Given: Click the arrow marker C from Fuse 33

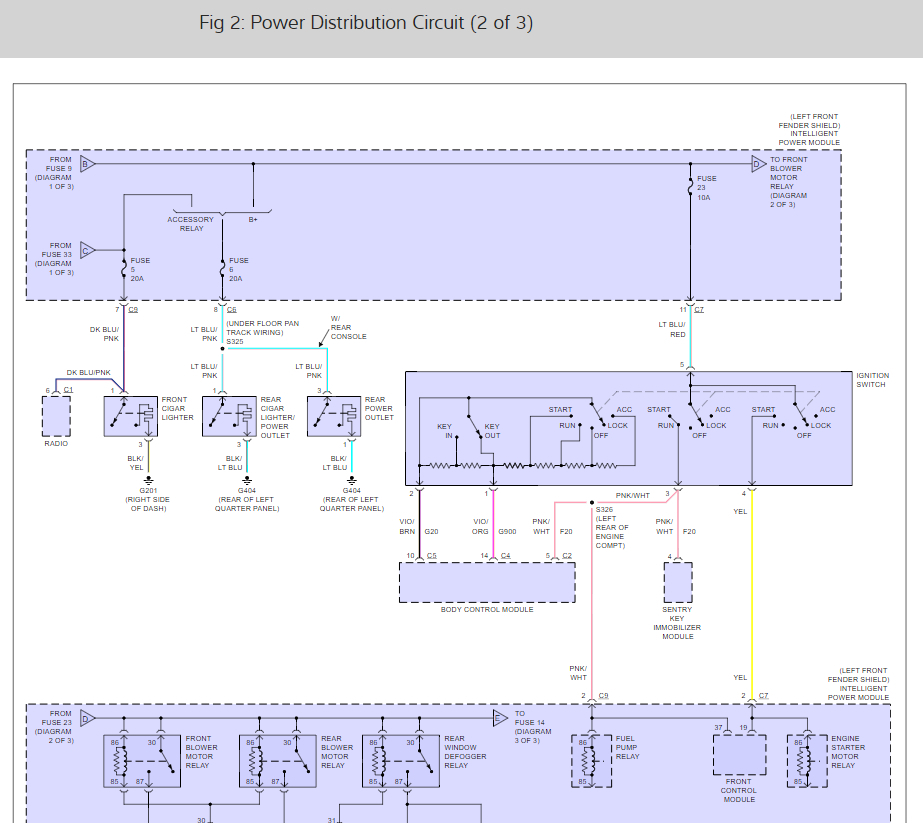Looking at the screenshot, I should pyautogui.click(x=87, y=250).
